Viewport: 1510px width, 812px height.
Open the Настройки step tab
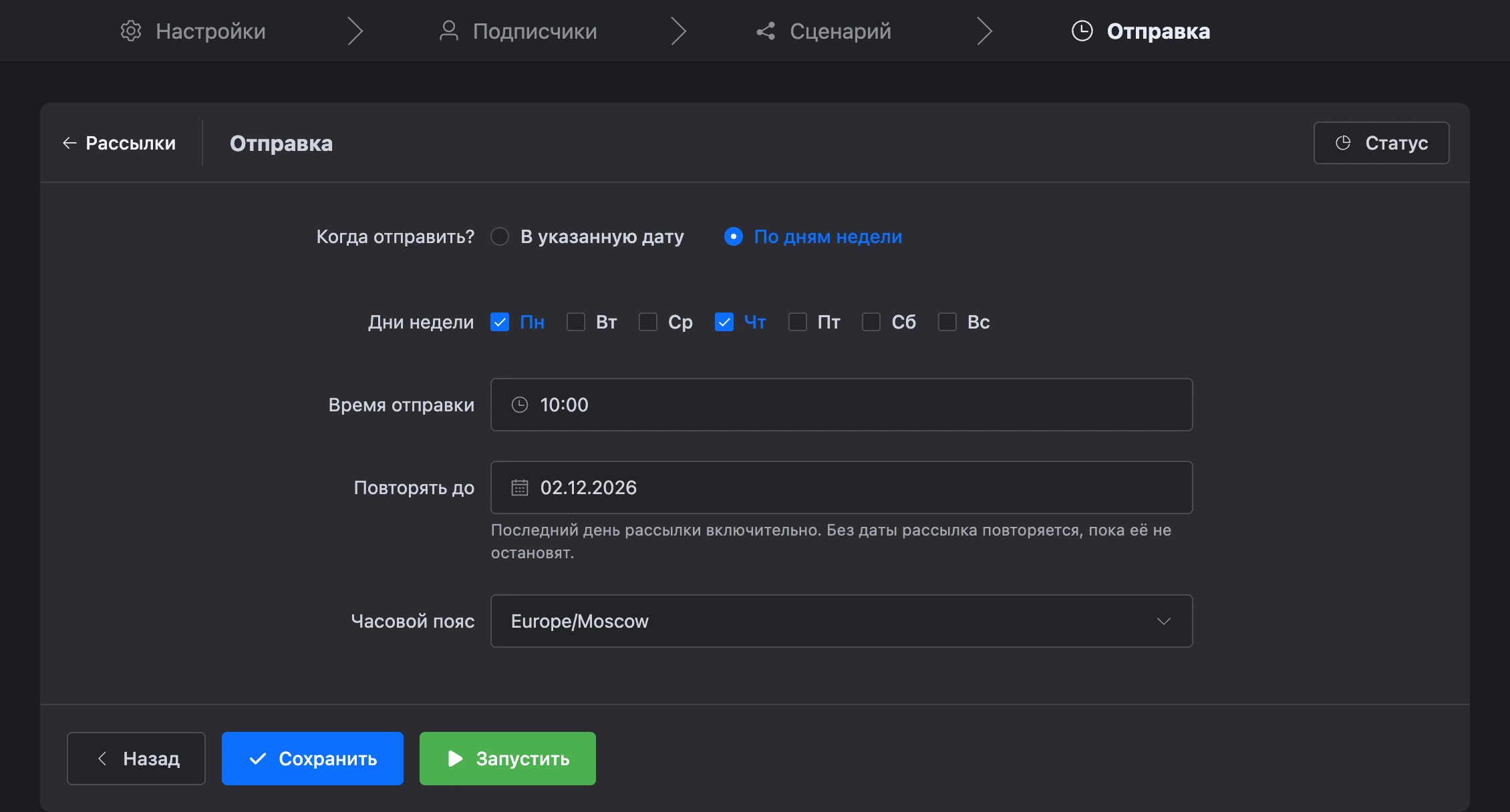click(x=193, y=31)
